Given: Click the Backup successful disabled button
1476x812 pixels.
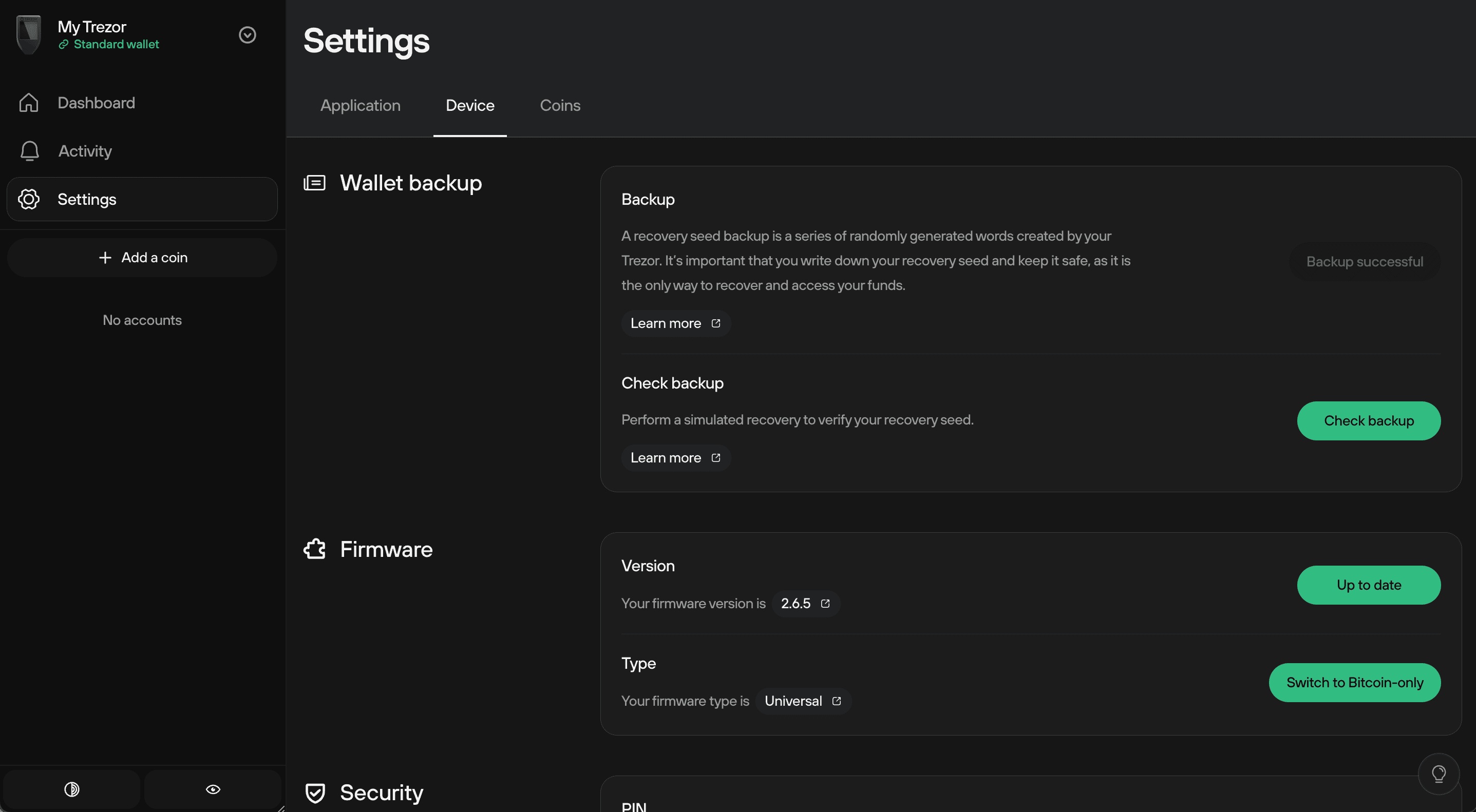Looking at the screenshot, I should pos(1364,262).
